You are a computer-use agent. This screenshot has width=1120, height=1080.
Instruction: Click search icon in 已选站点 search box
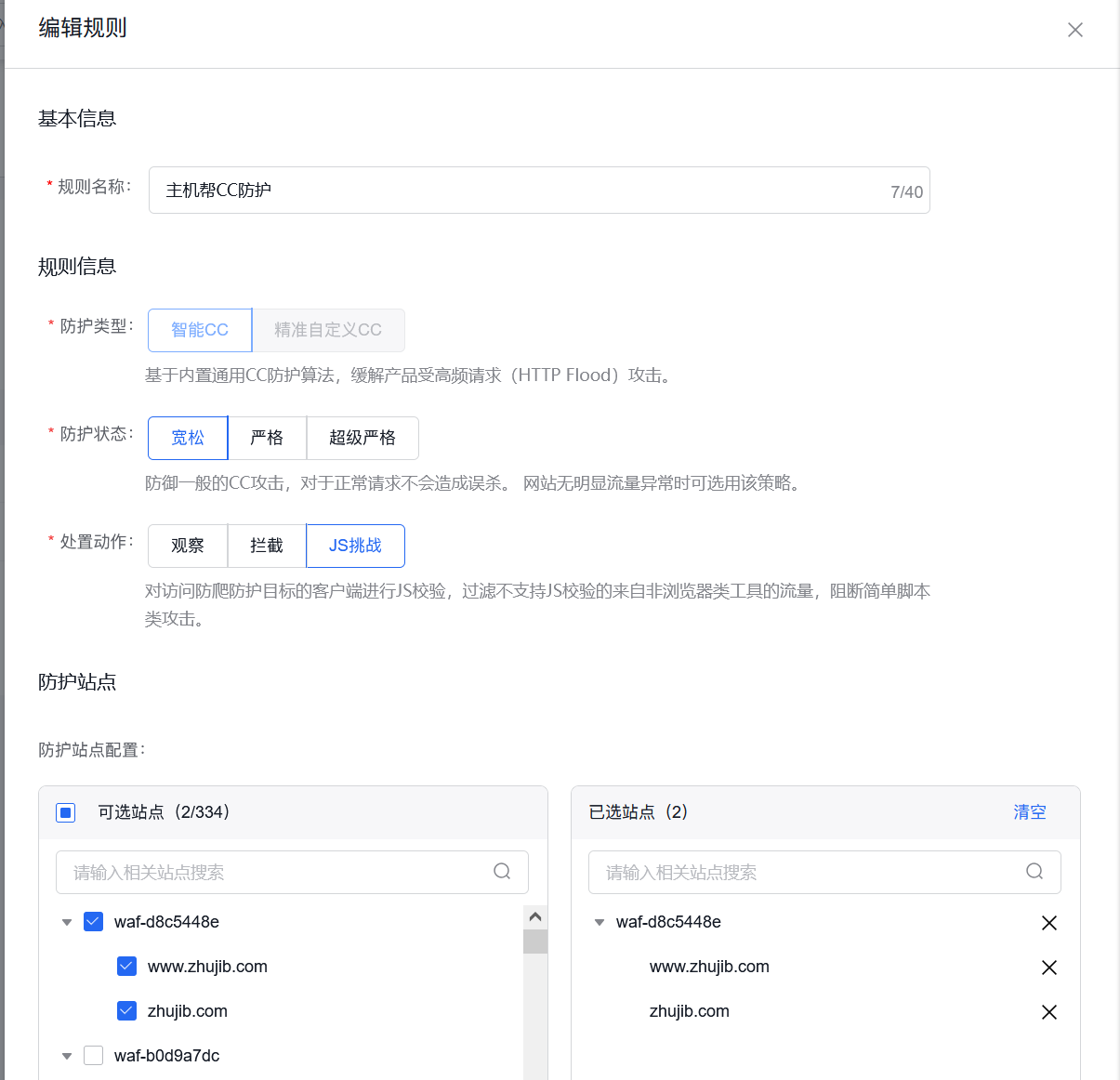[1034, 872]
